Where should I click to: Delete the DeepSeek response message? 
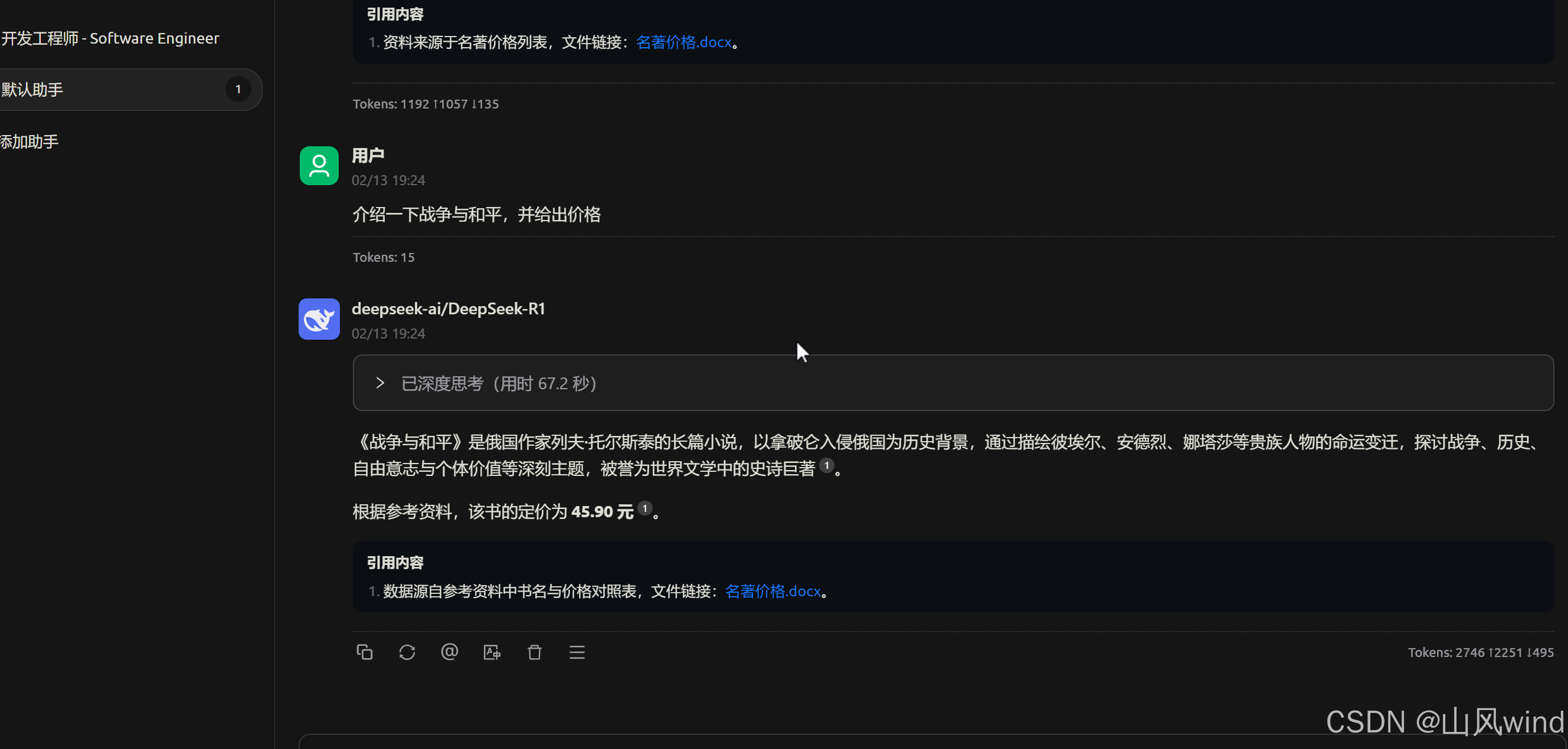coord(535,652)
